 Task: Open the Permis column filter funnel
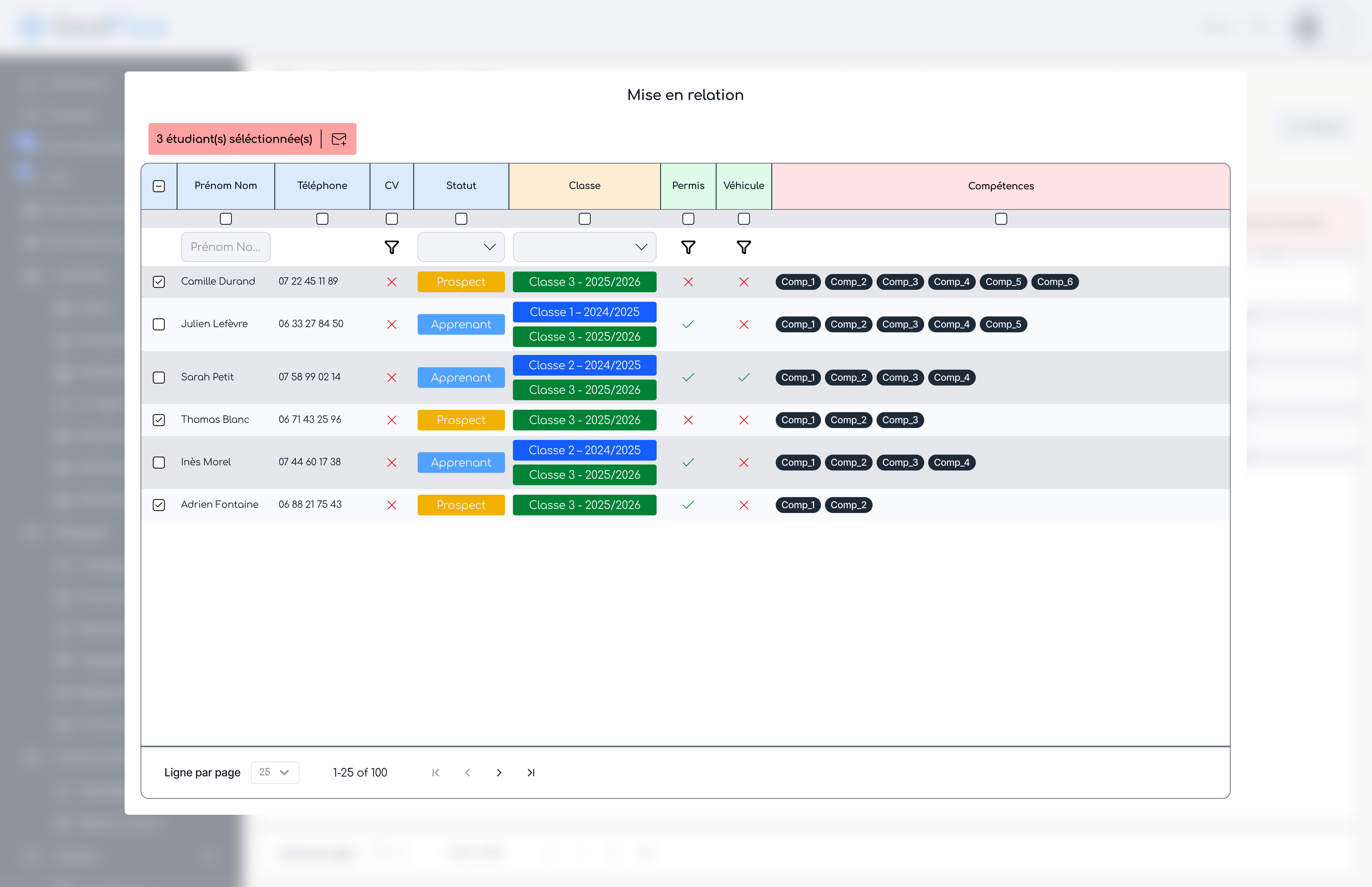[688, 247]
